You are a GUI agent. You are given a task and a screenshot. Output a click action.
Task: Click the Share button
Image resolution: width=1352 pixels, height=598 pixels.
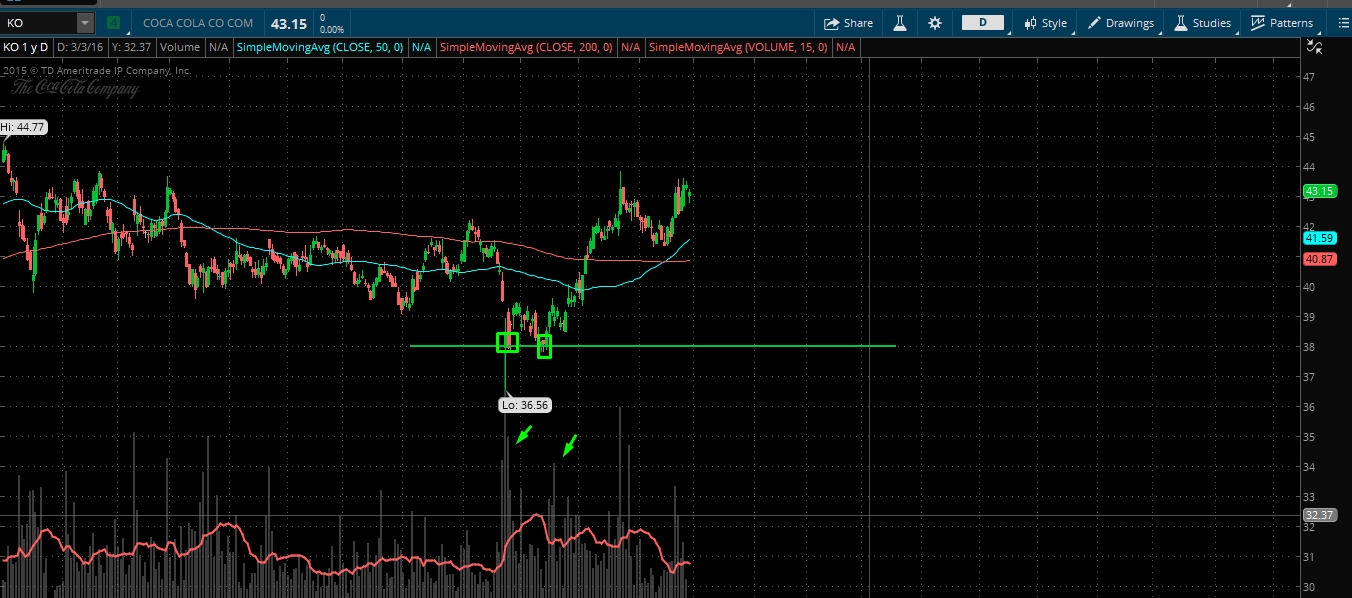(848, 23)
